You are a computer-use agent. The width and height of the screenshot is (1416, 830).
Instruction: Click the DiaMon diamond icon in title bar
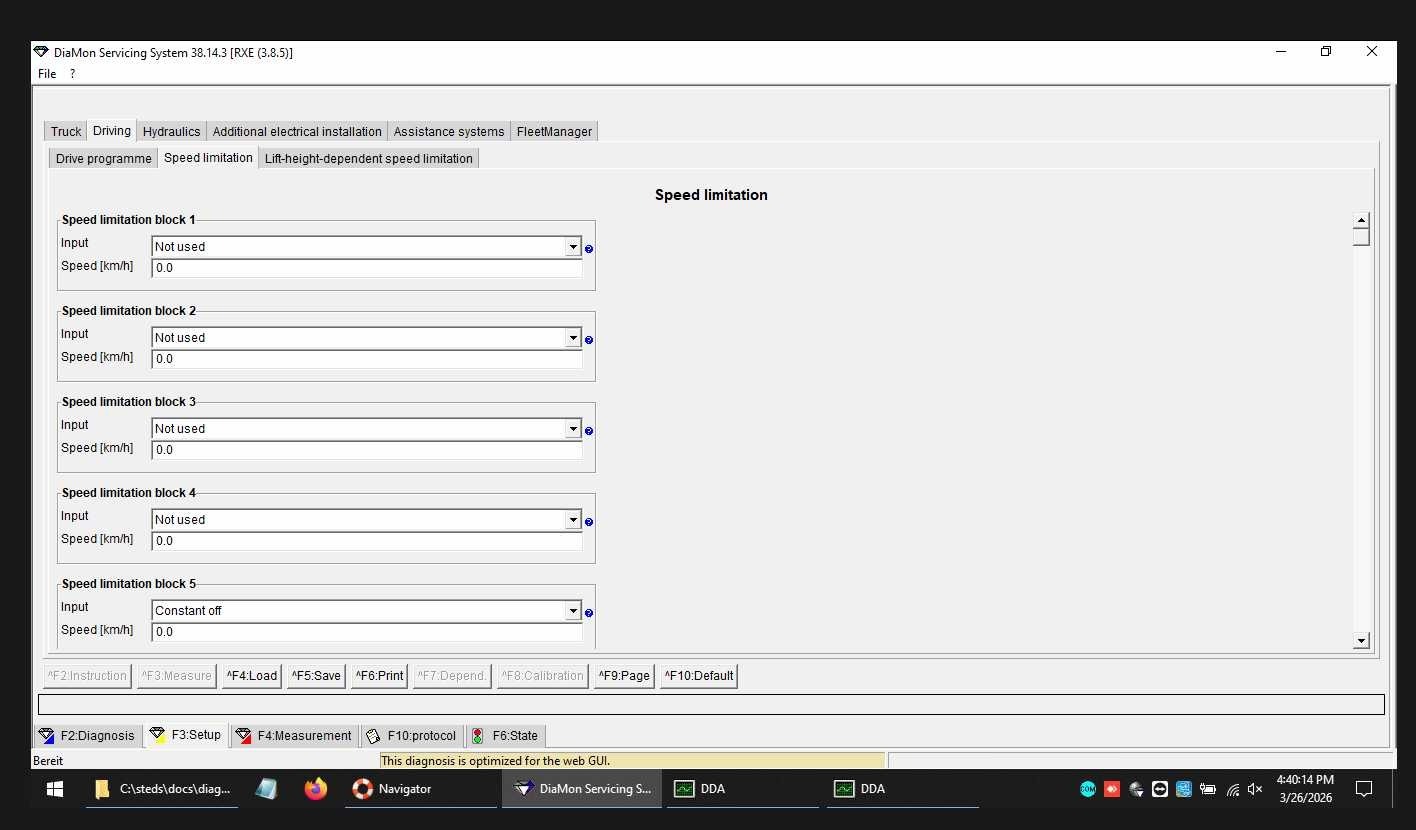pos(41,52)
